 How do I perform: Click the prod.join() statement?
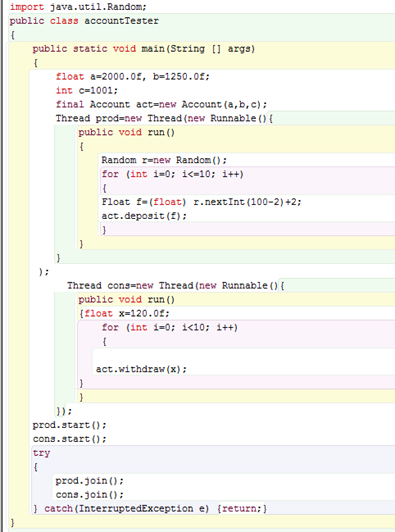coord(90,481)
